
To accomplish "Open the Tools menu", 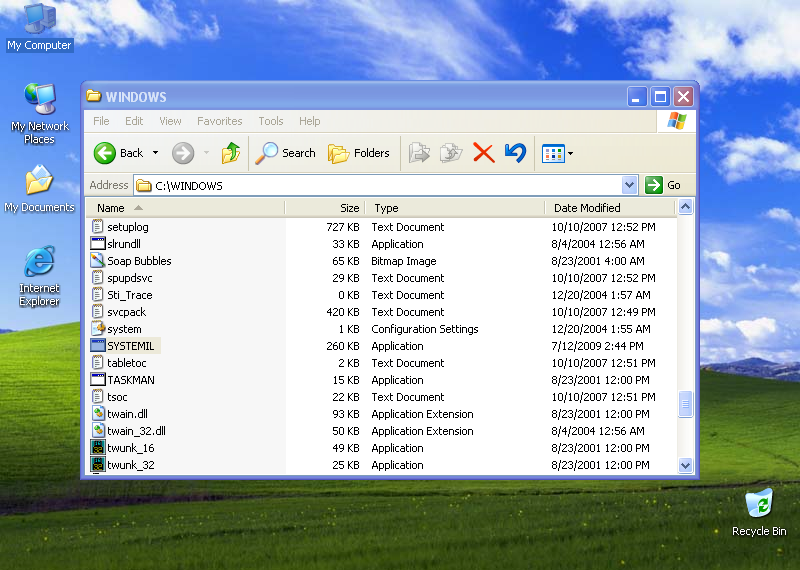I will tap(271, 121).
